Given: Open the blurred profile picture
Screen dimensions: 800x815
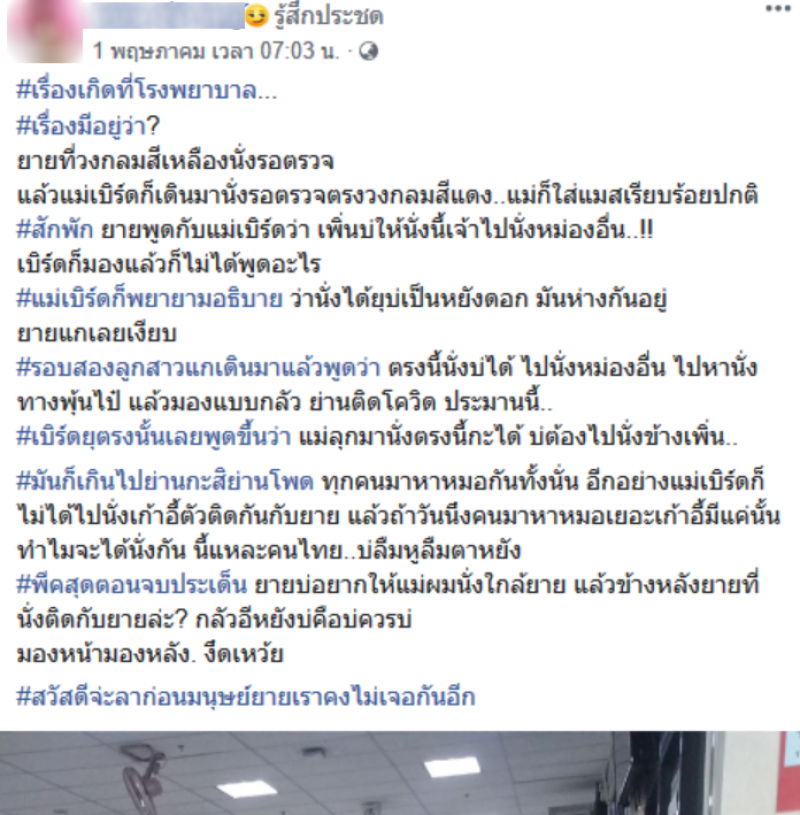Looking at the screenshot, I should (45, 31).
